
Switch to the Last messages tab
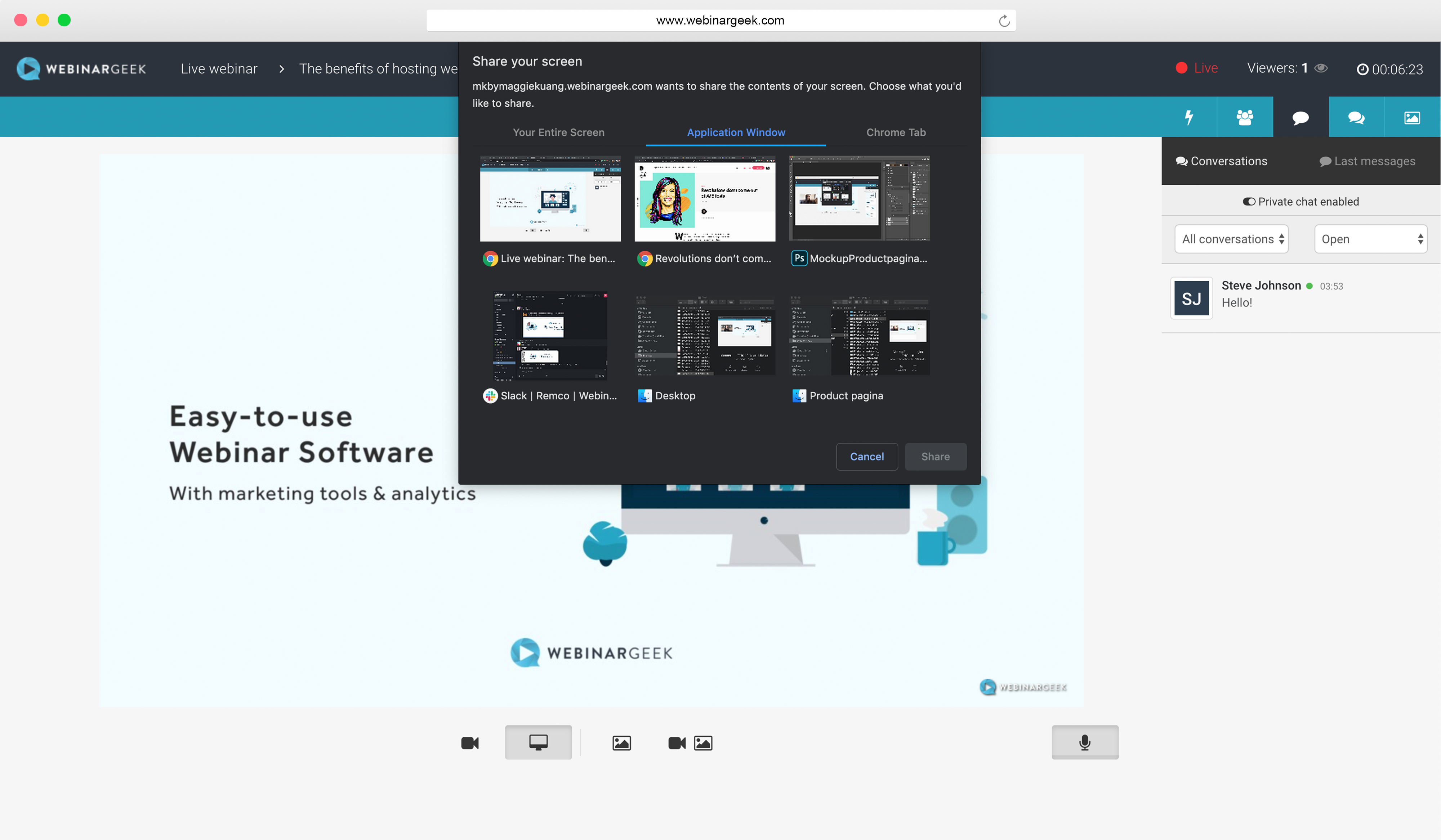tap(1367, 161)
